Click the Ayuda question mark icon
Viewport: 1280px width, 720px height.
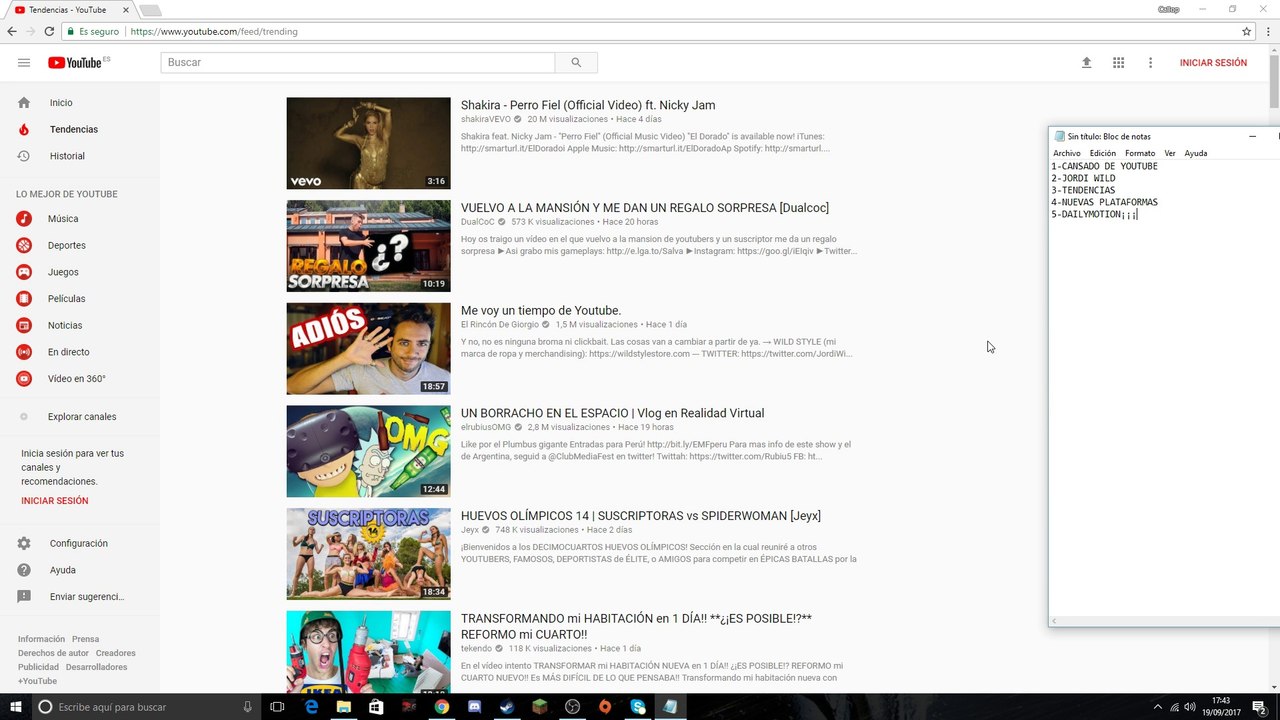[x=24, y=570]
